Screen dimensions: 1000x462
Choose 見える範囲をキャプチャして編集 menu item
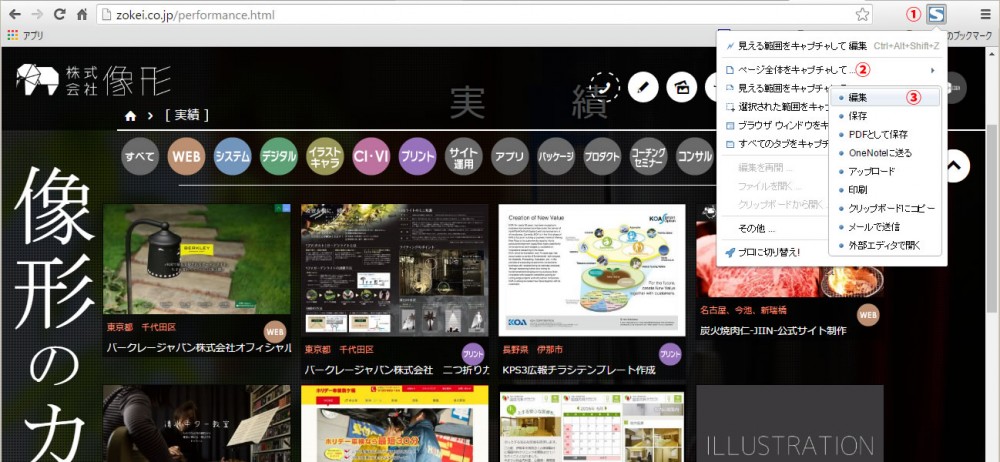coord(832,46)
